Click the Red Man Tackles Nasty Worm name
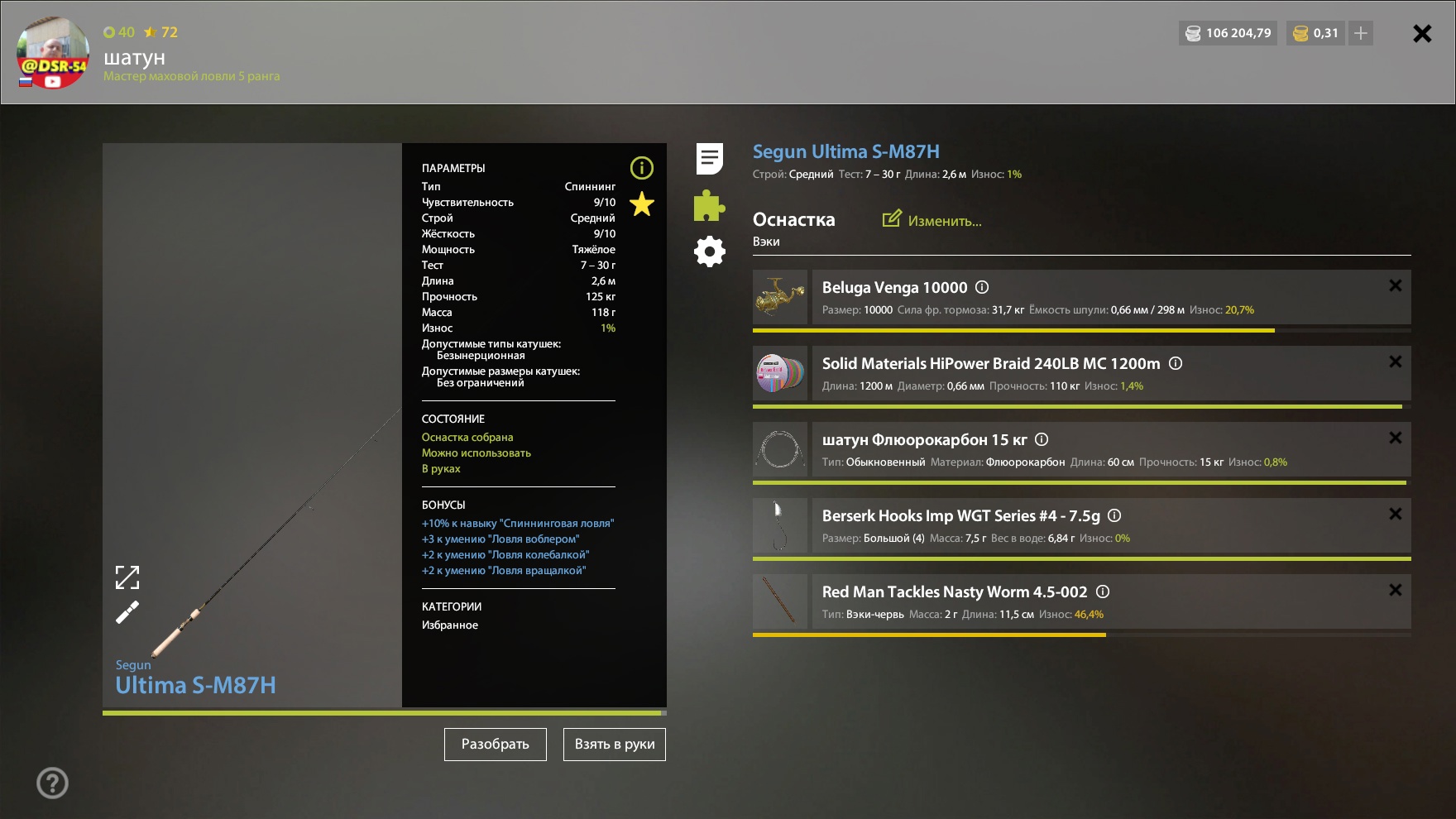This screenshot has height=819, width=1456. (955, 591)
